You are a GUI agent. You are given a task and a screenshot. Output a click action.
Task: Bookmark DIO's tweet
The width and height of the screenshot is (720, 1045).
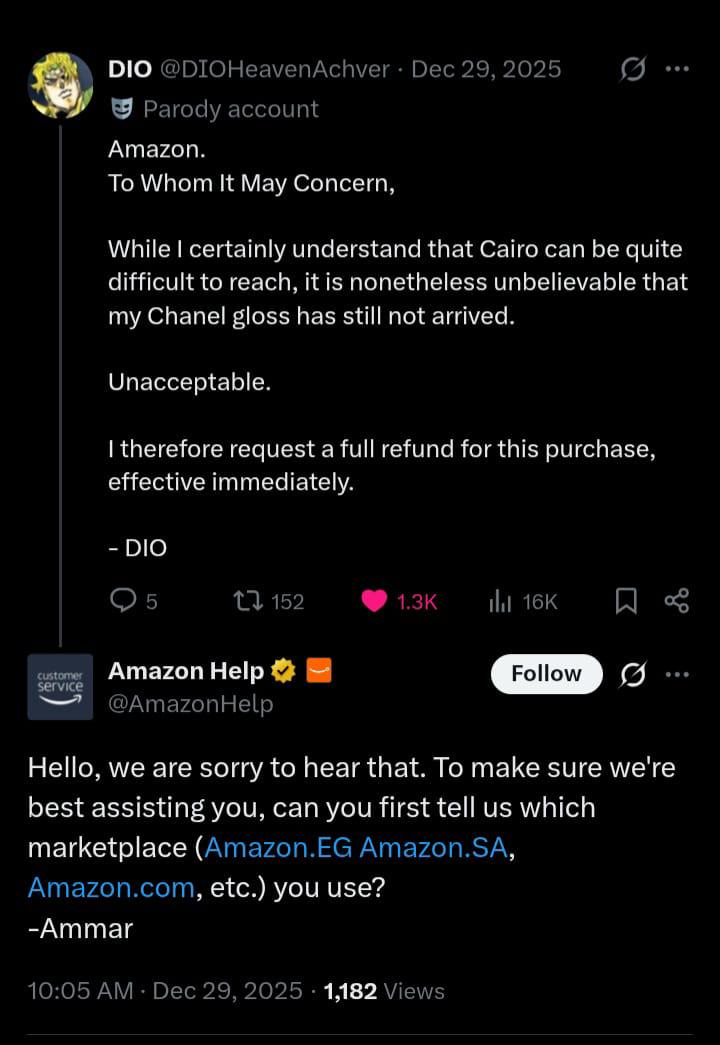pyautogui.click(x=626, y=600)
